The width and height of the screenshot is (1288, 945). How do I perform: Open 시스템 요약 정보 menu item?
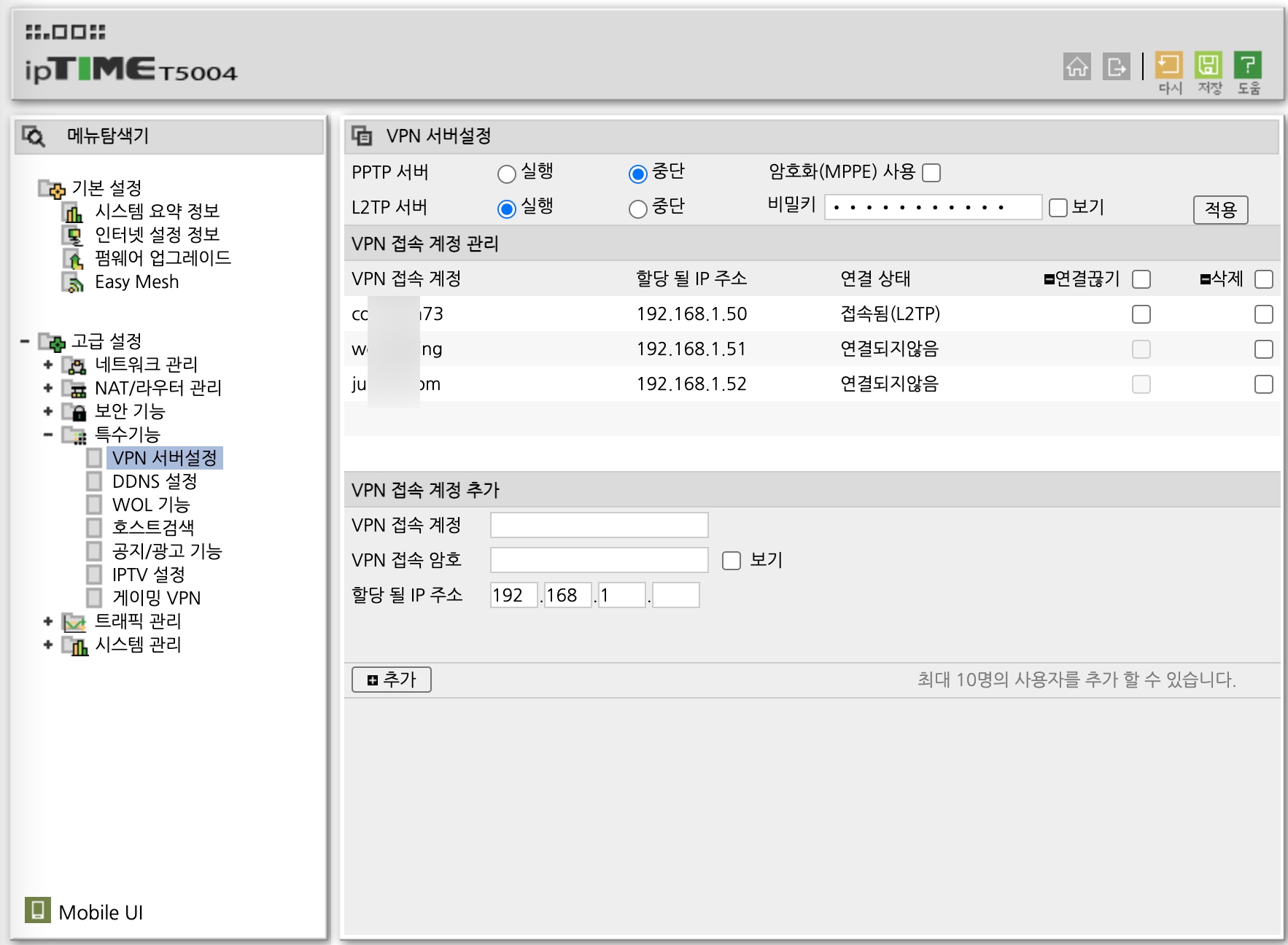click(x=158, y=211)
